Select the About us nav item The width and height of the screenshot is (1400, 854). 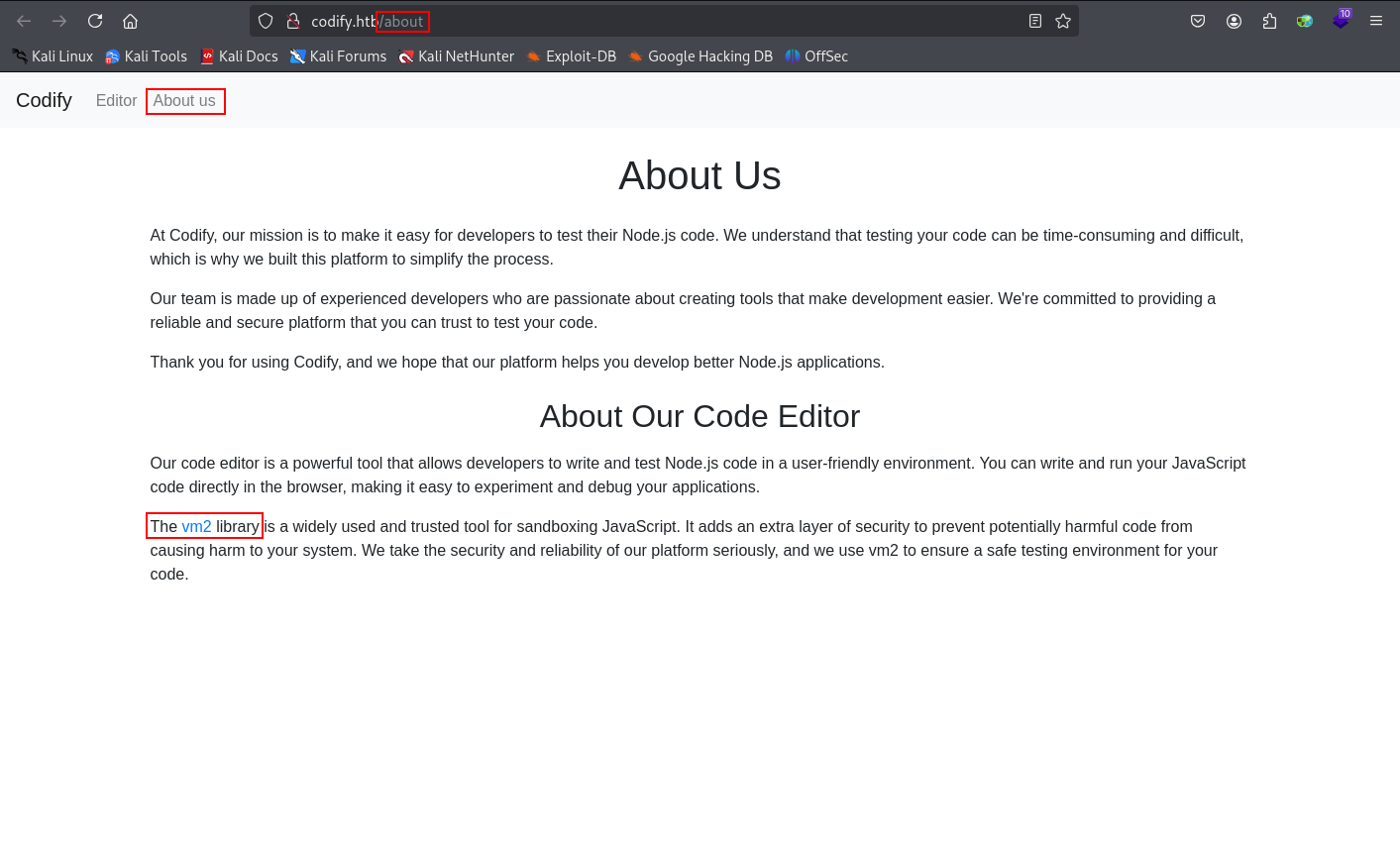(x=184, y=100)
